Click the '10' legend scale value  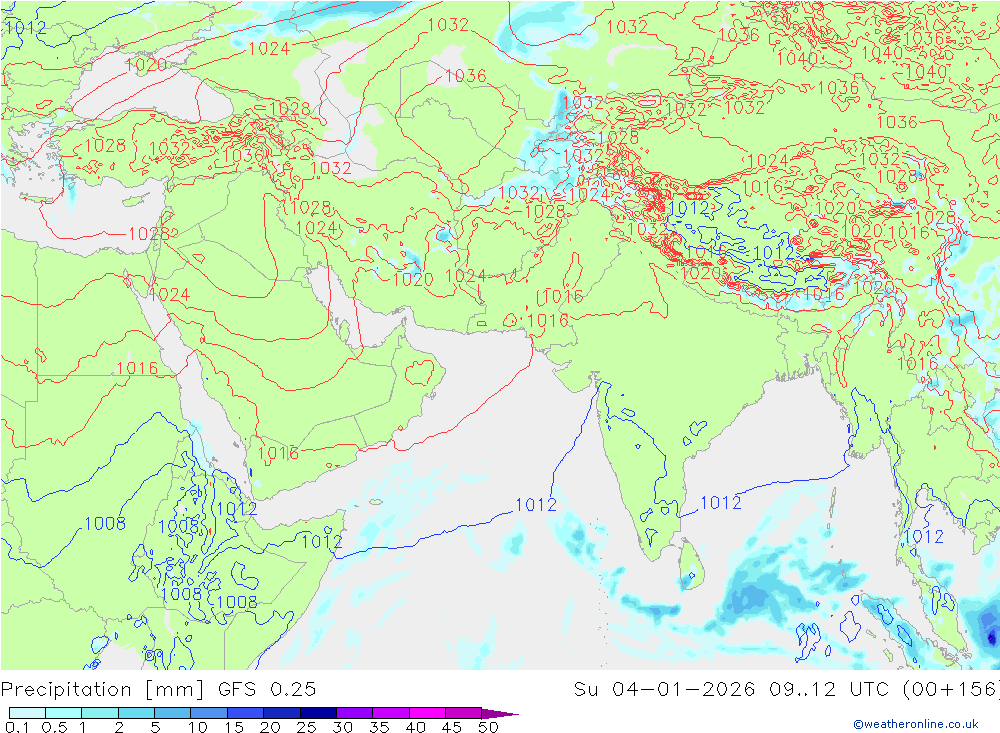(x=197, y=727)
